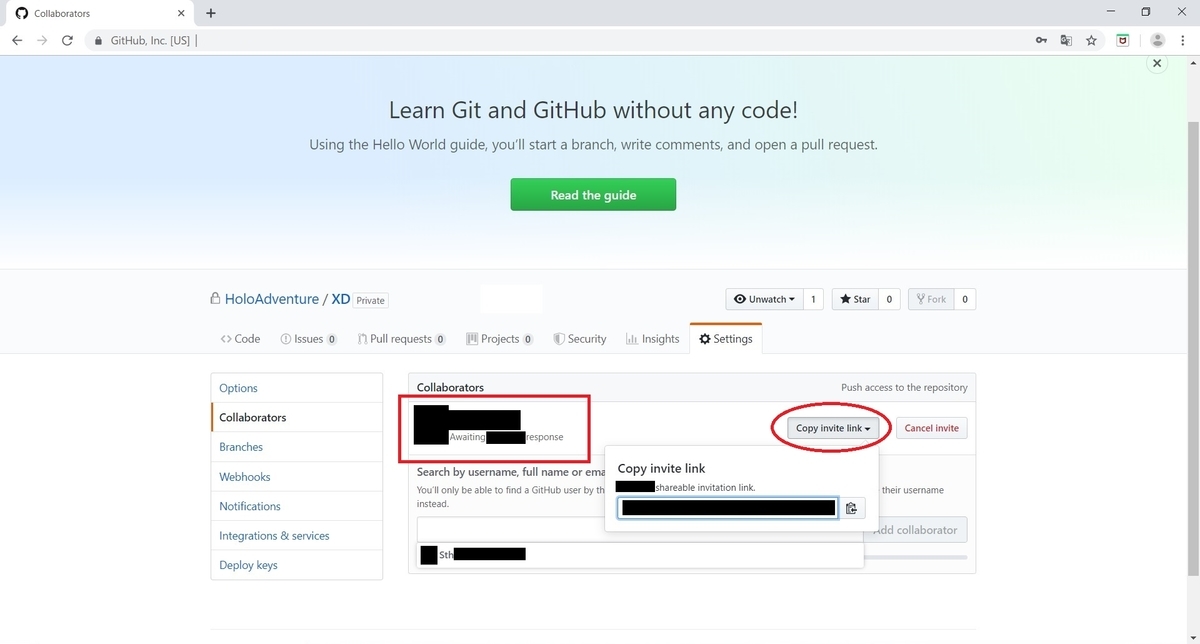Close the Collaborators browser tab
The height and width of the screenshot is (644, 1200).
coord(182,13)
